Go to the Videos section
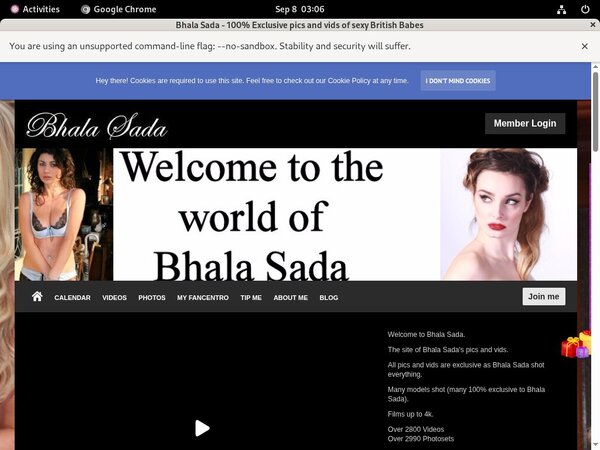Viewport: 600px width, 450px height. pyautogui.click(x=114, y=298)
